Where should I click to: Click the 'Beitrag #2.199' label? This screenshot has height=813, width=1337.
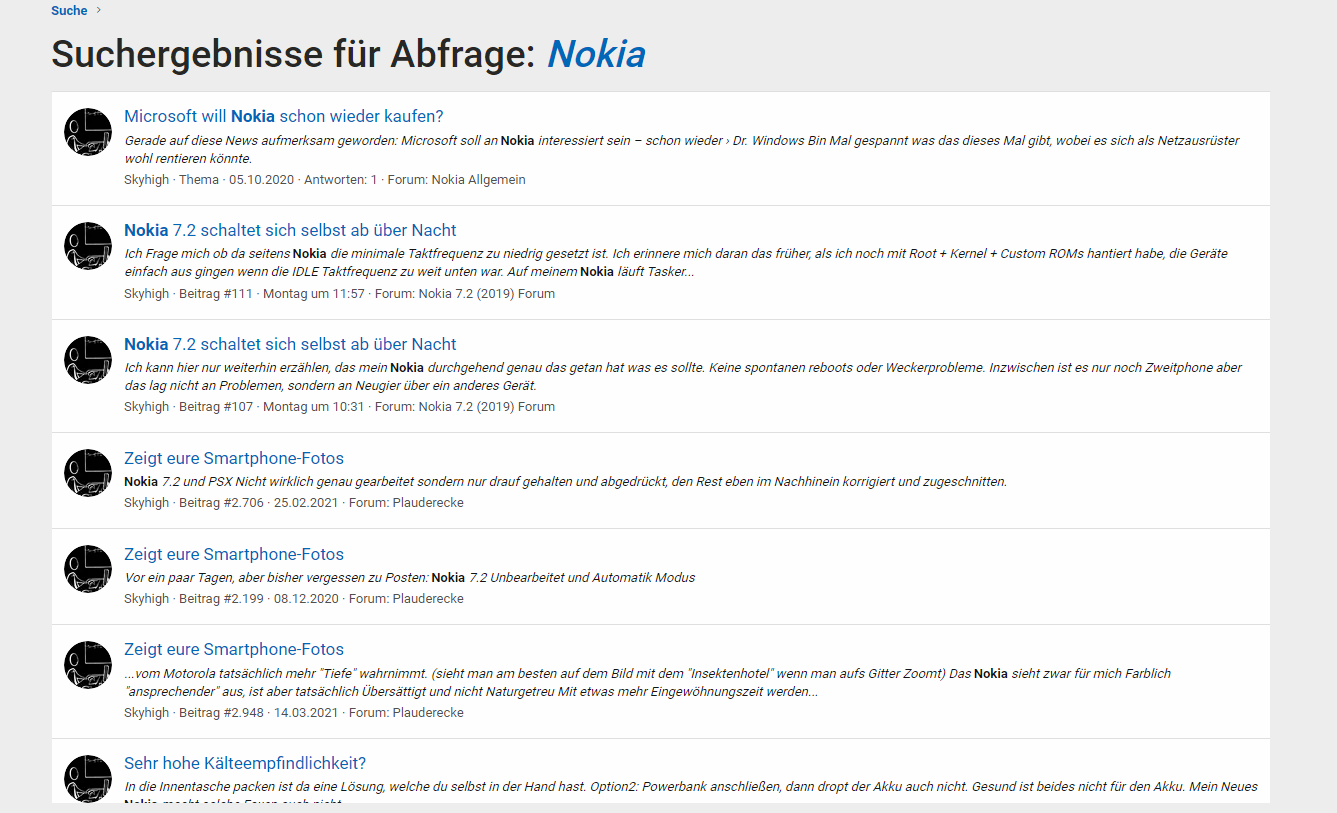[x=221, y=599]
